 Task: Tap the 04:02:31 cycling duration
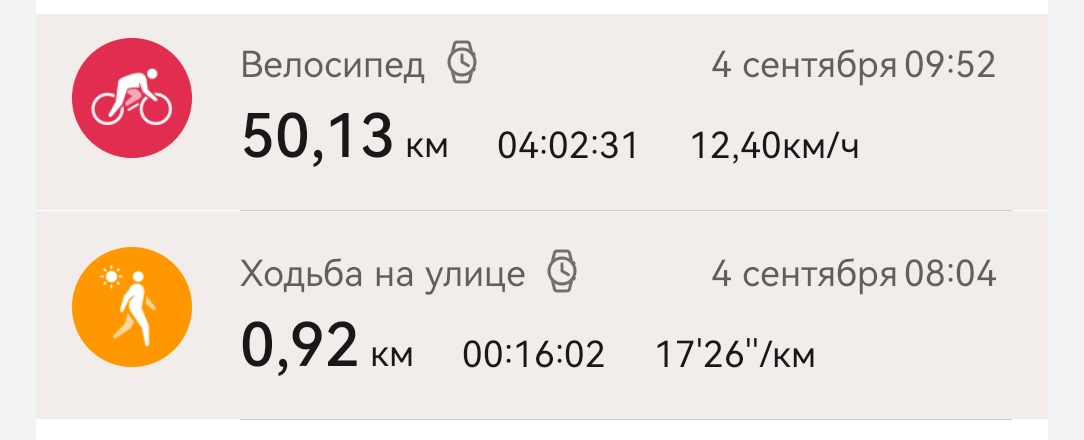point(568,146)
